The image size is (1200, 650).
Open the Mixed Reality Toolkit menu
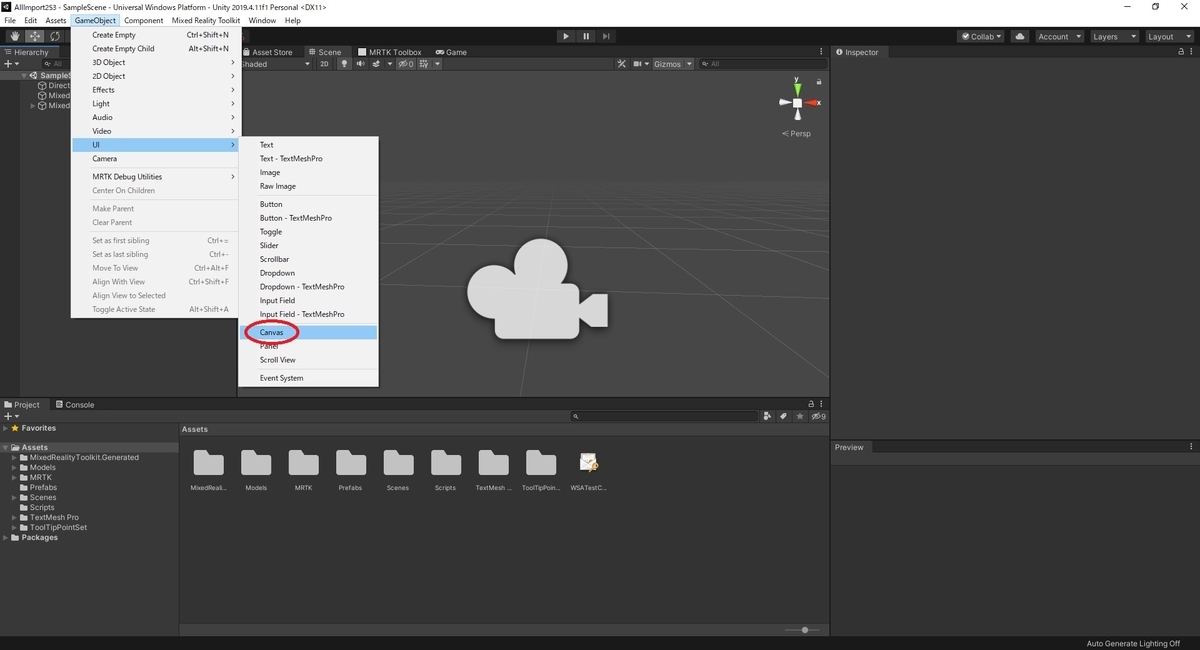(x=206, y=20)
